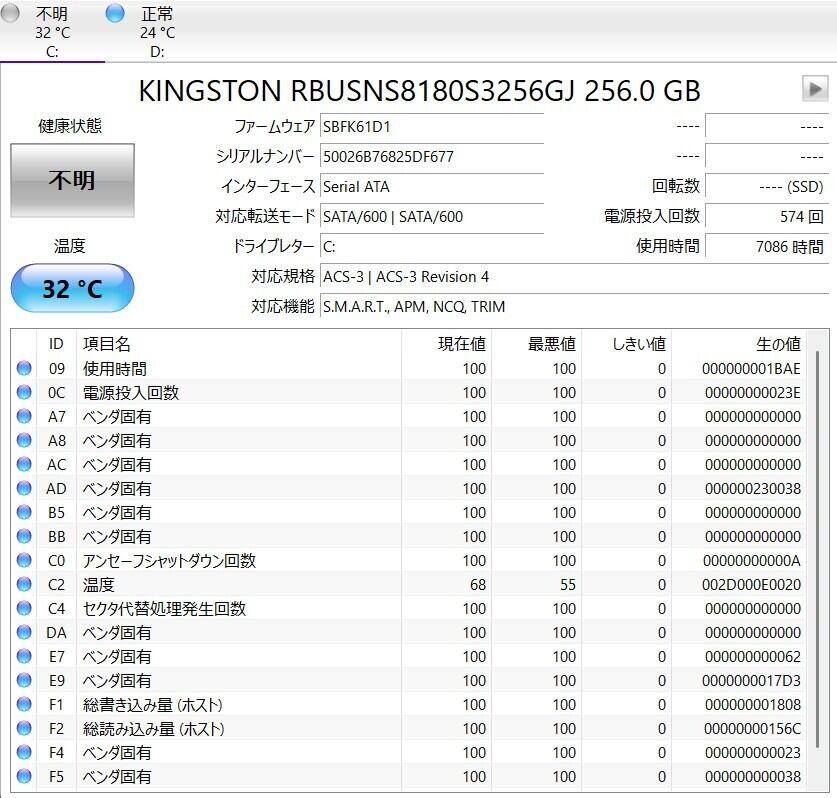Go to next disk with the arrow button
Image resolution: width=837 pixels, height=798 pixels.
click(x=815, y=89)
